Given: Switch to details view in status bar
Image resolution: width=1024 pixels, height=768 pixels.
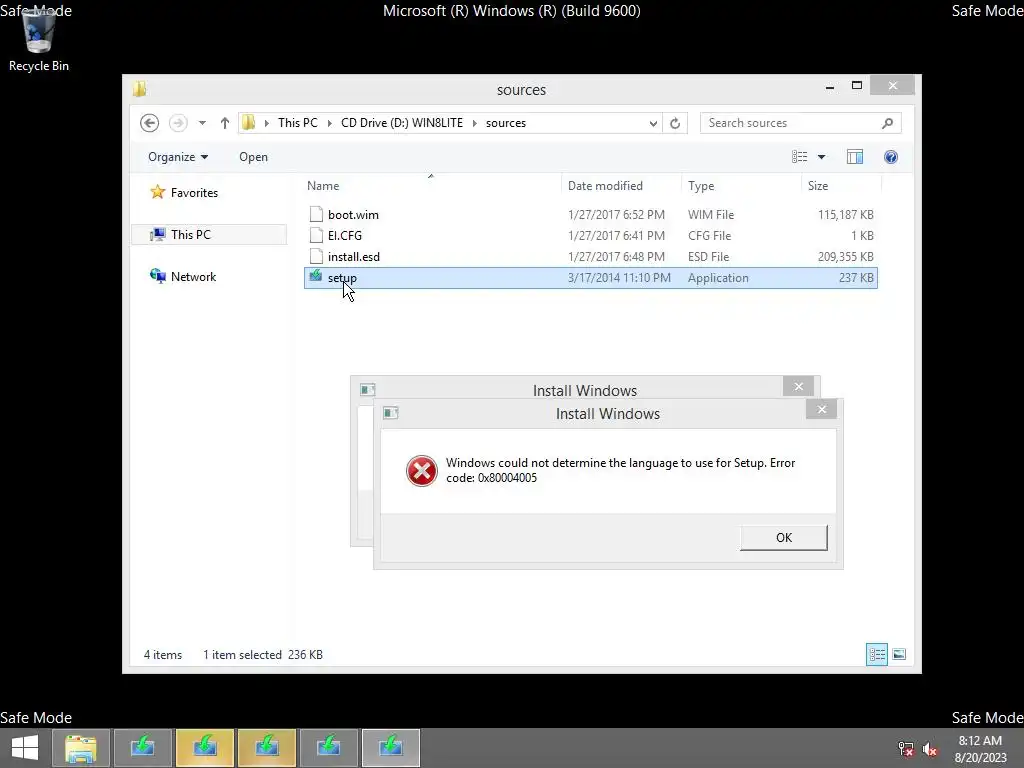Looking at the screenshot, I should pos(876,654).
